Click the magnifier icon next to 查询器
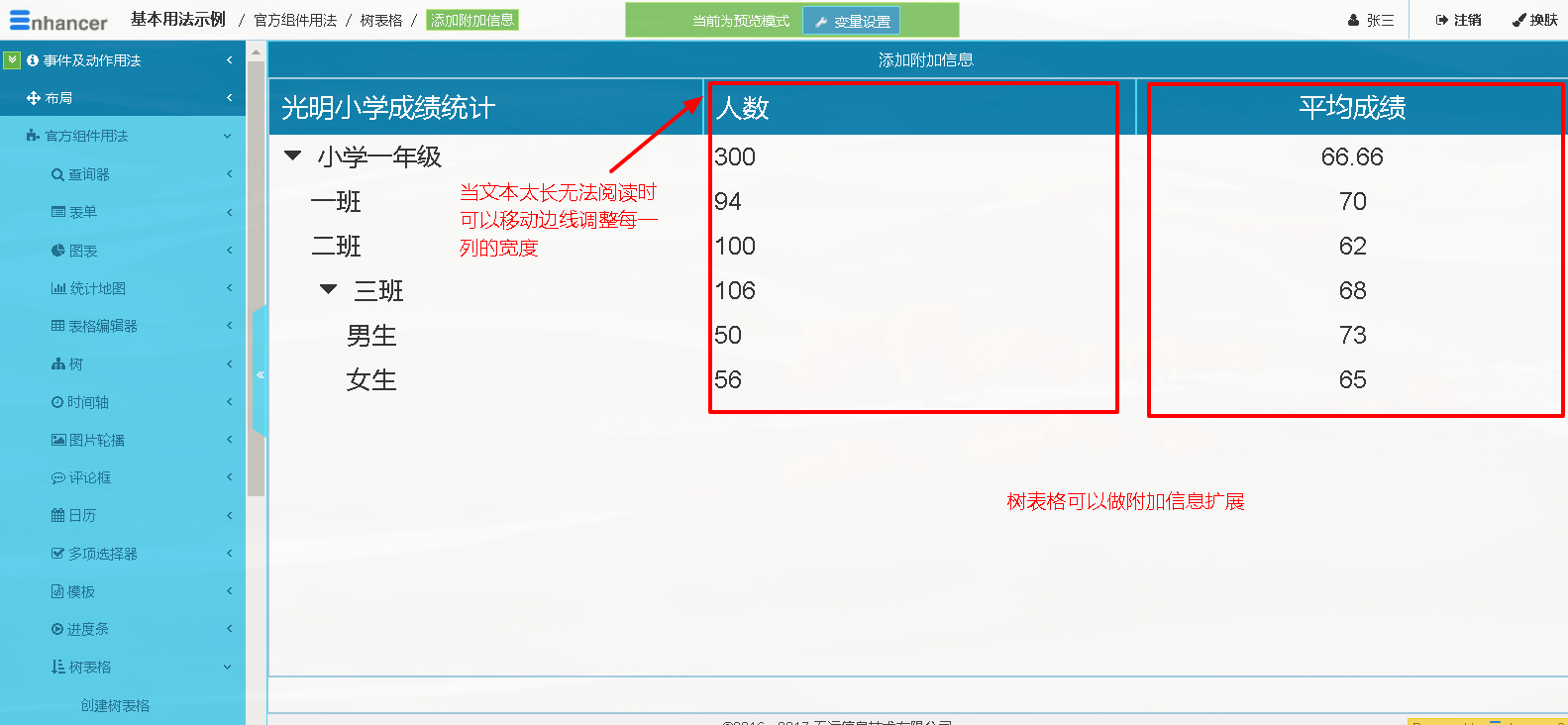Viewport: 1568px width, 725px height. point(57,174)
